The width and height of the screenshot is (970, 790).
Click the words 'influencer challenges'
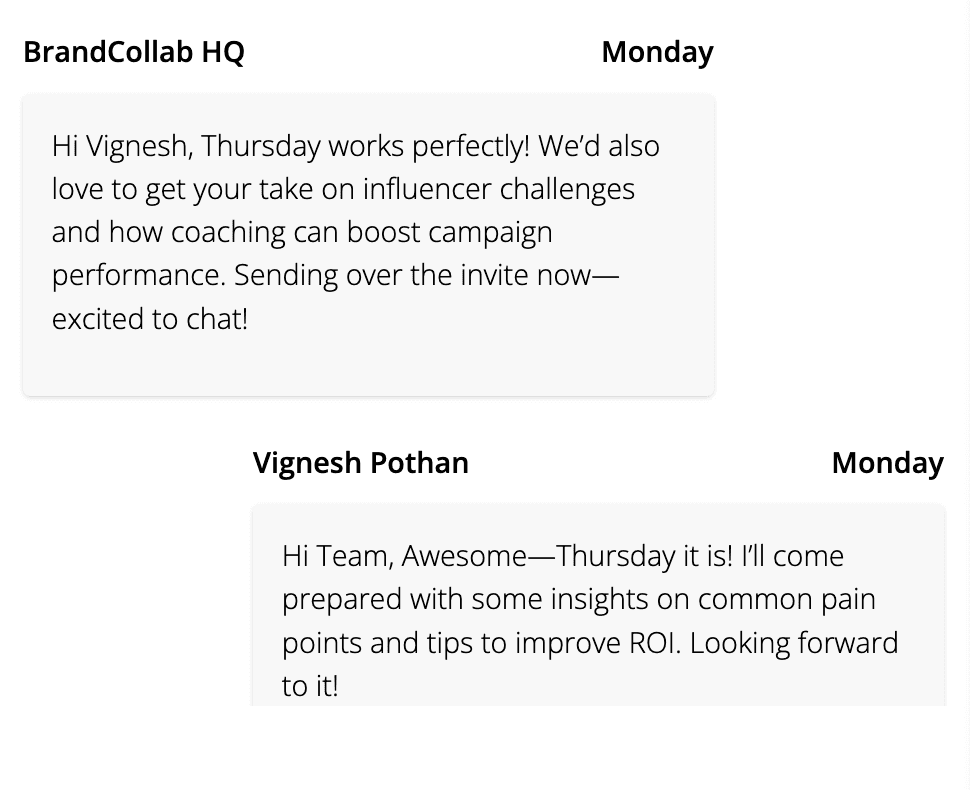(499, 189)
